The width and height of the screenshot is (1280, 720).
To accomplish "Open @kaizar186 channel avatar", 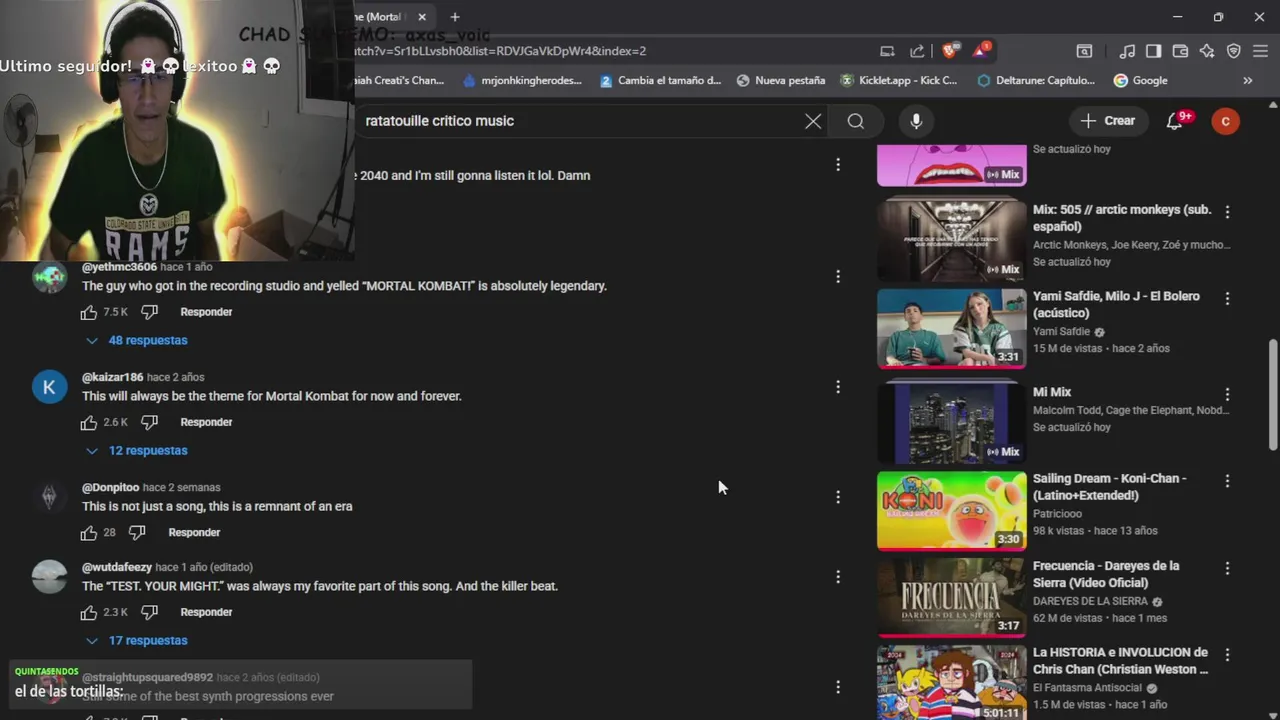I will tap(49, 387).
